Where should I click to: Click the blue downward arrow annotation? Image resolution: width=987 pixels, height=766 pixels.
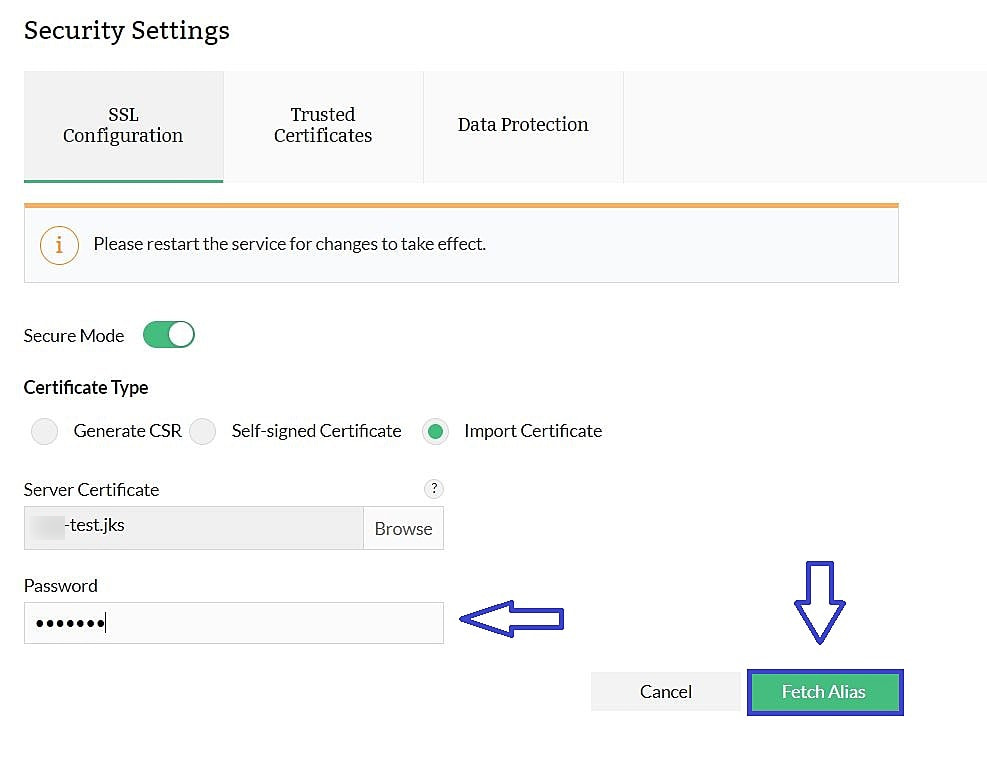pyautogui.click(x=820, y=602)
